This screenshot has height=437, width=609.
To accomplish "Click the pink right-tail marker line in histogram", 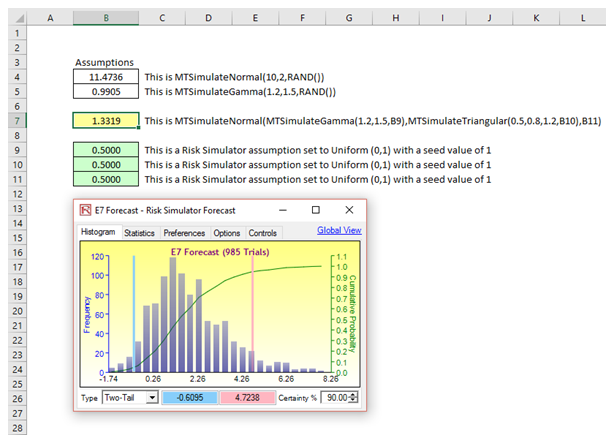I will pos(252,313).
